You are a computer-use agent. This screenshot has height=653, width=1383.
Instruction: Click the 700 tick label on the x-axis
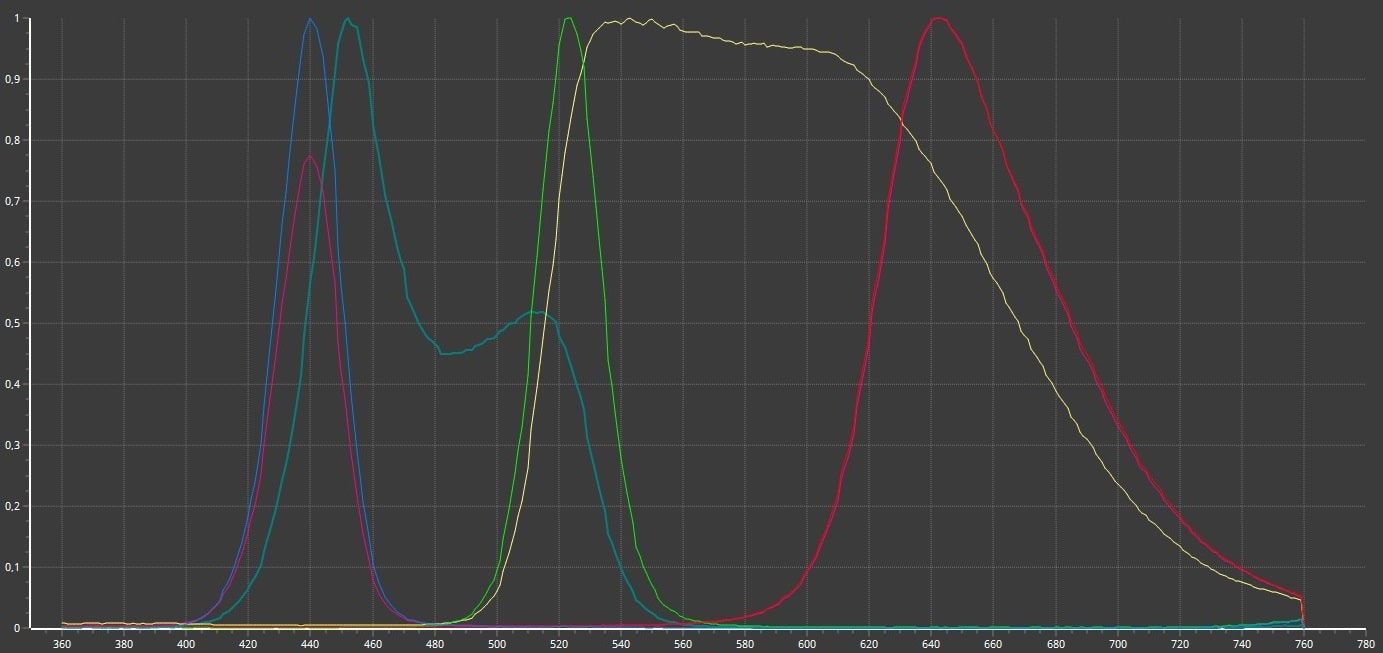1117,644
